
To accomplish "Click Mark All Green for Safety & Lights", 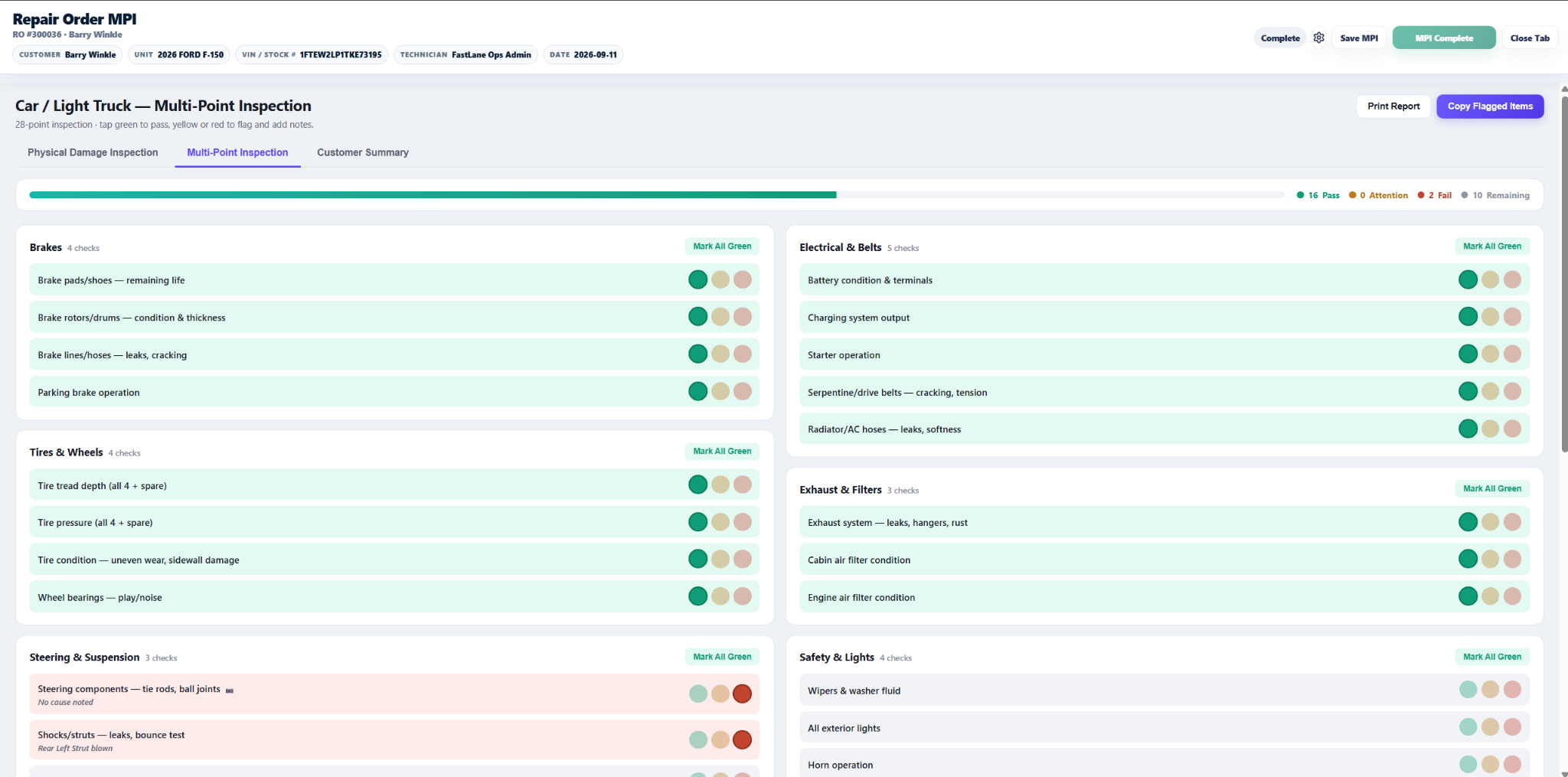I will [1492, 657].
